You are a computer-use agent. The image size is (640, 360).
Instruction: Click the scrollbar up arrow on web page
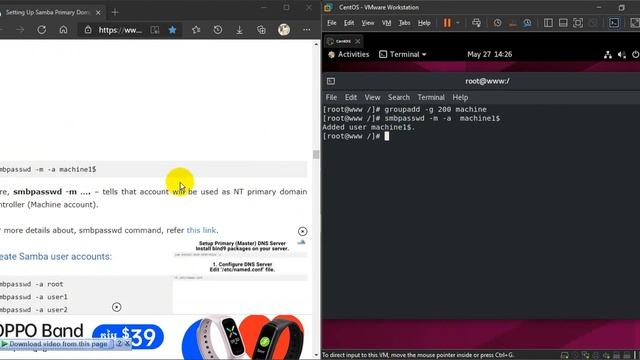tap(316, 44)
